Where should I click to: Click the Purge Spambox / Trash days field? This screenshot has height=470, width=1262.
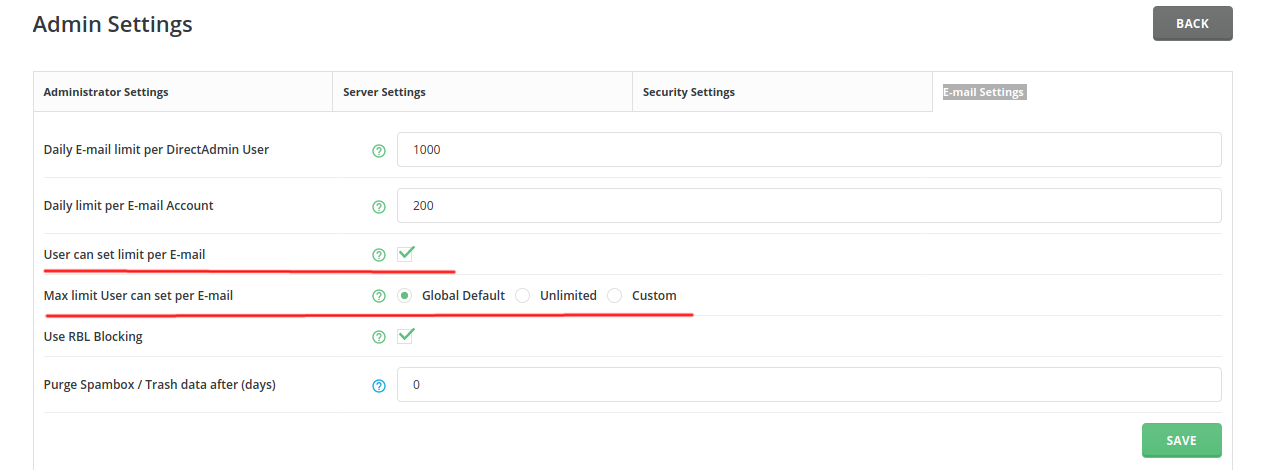click(x=808, y=385)
